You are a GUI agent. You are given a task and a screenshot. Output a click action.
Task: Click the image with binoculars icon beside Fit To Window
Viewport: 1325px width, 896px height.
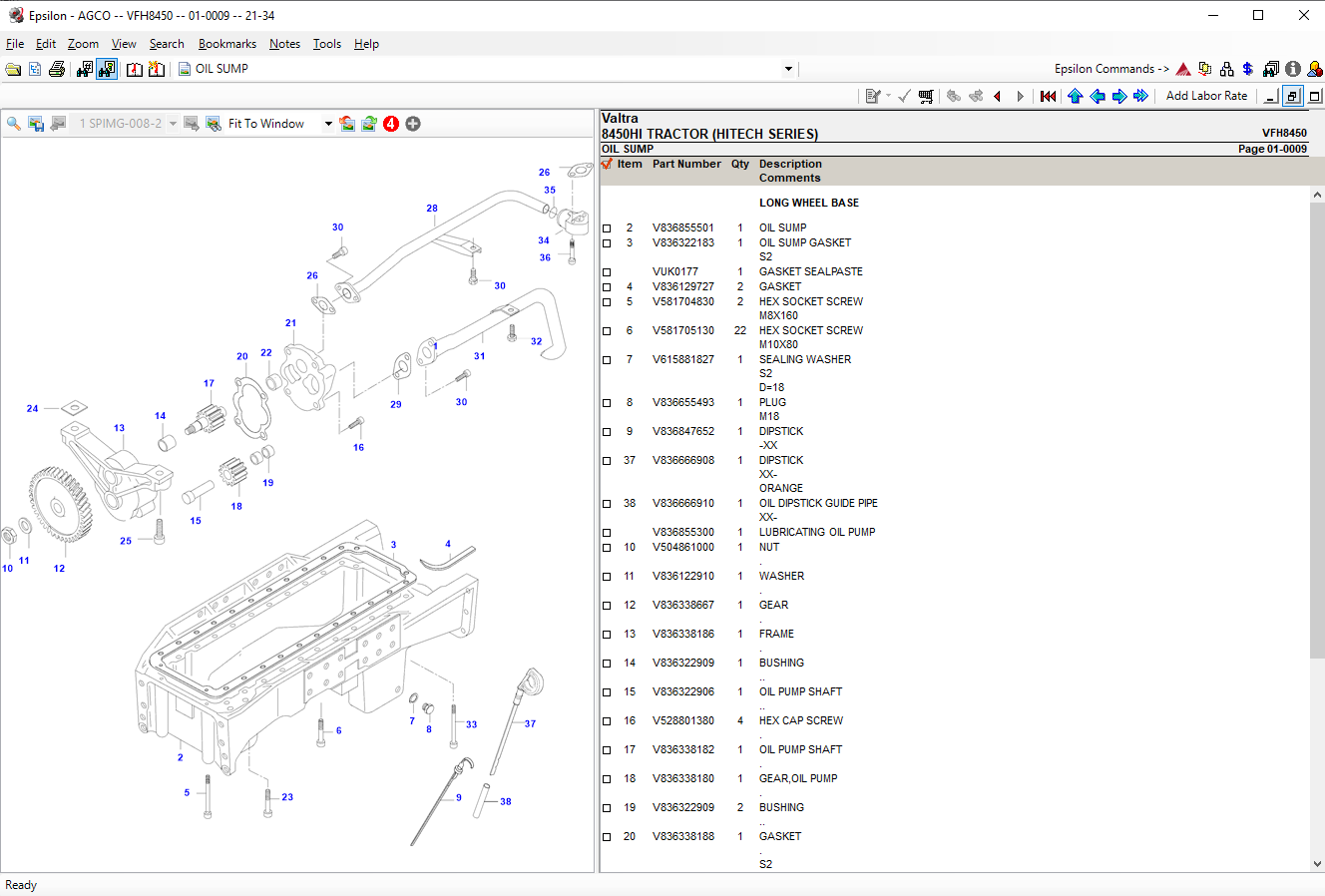pos(214,124)
